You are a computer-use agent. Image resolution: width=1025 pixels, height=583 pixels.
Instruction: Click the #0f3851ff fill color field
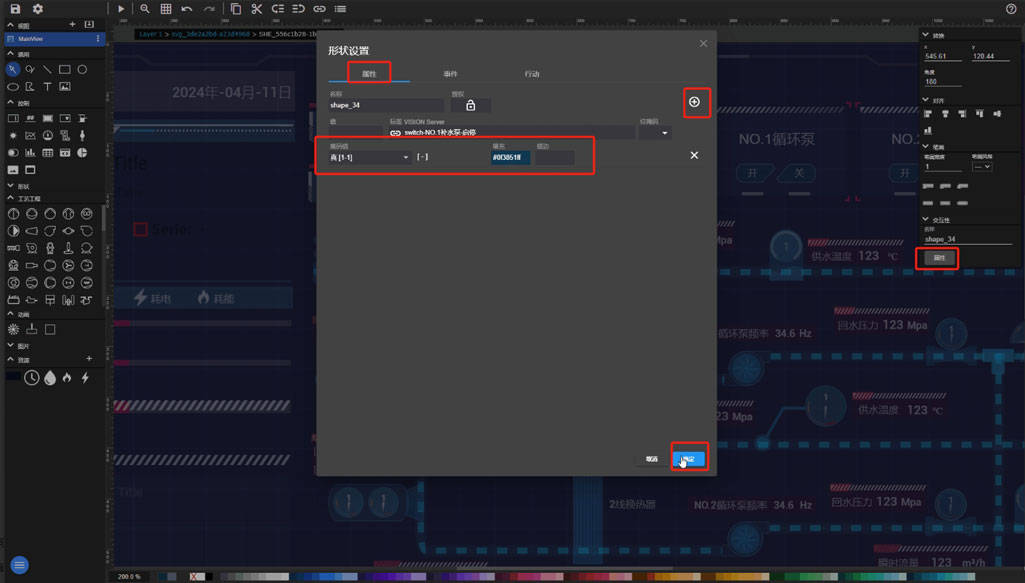510,157
